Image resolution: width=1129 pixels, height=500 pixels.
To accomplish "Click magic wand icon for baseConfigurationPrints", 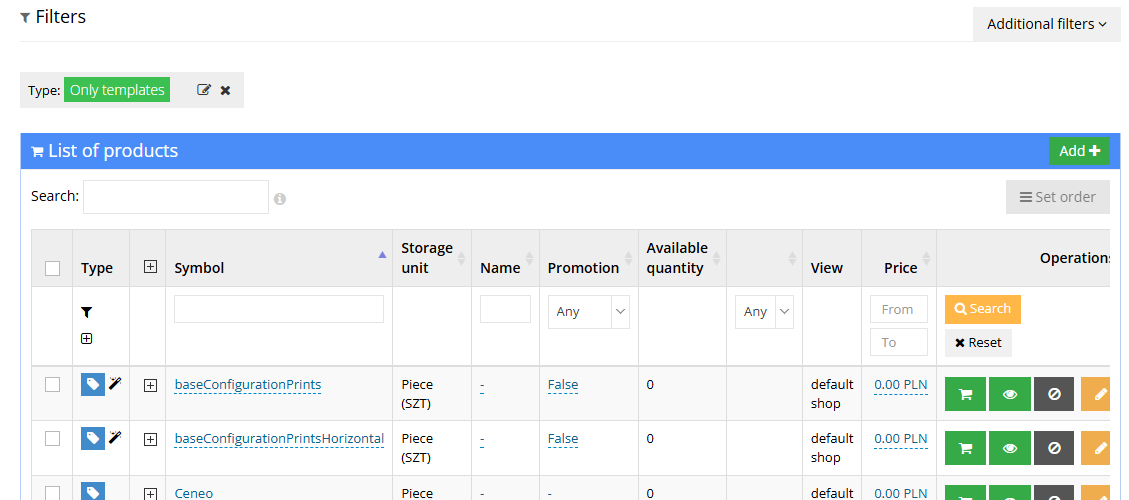I will point(115,383).
